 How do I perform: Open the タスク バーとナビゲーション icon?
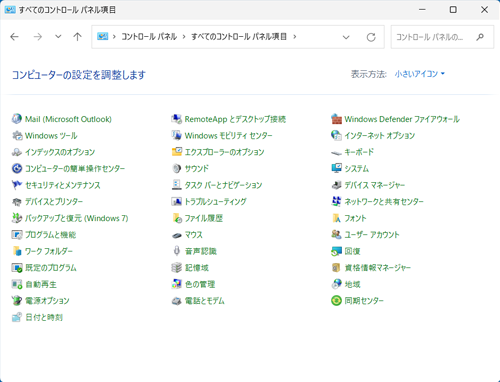coord(176,185)
